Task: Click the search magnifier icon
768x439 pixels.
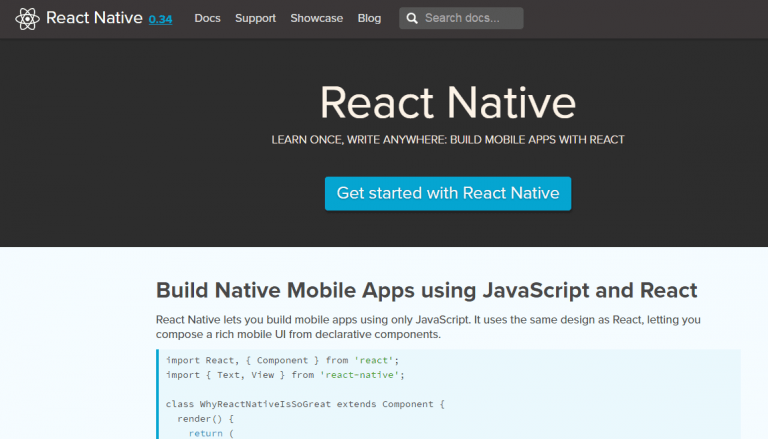Action: click(x=412, y=19)
